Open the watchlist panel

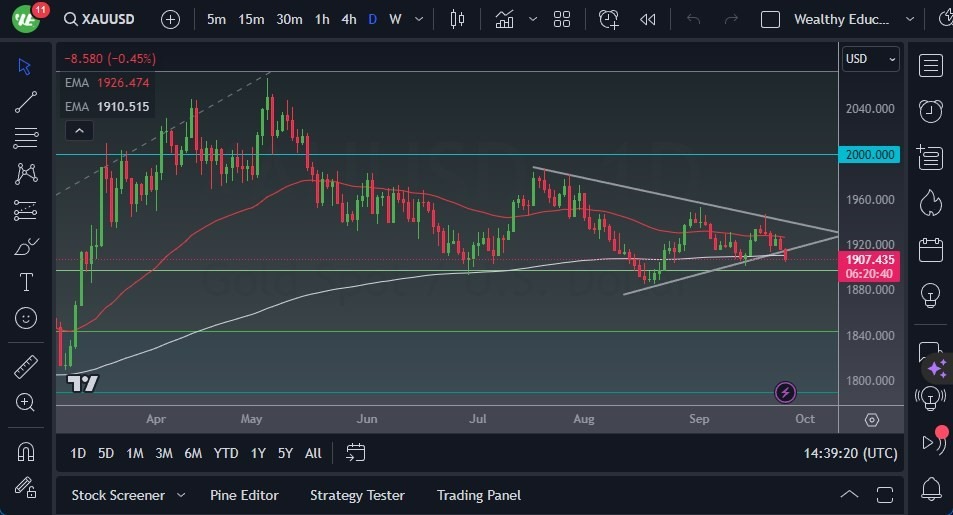(x=931, y=65)
